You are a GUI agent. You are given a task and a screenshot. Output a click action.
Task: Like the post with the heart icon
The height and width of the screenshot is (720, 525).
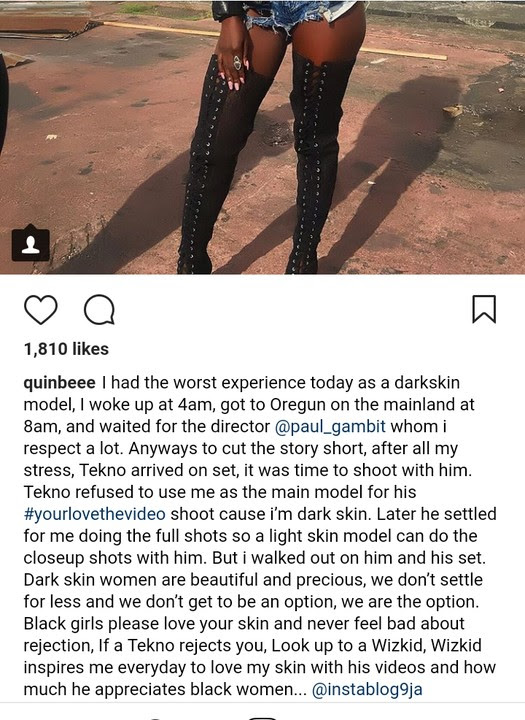(40, 309)
